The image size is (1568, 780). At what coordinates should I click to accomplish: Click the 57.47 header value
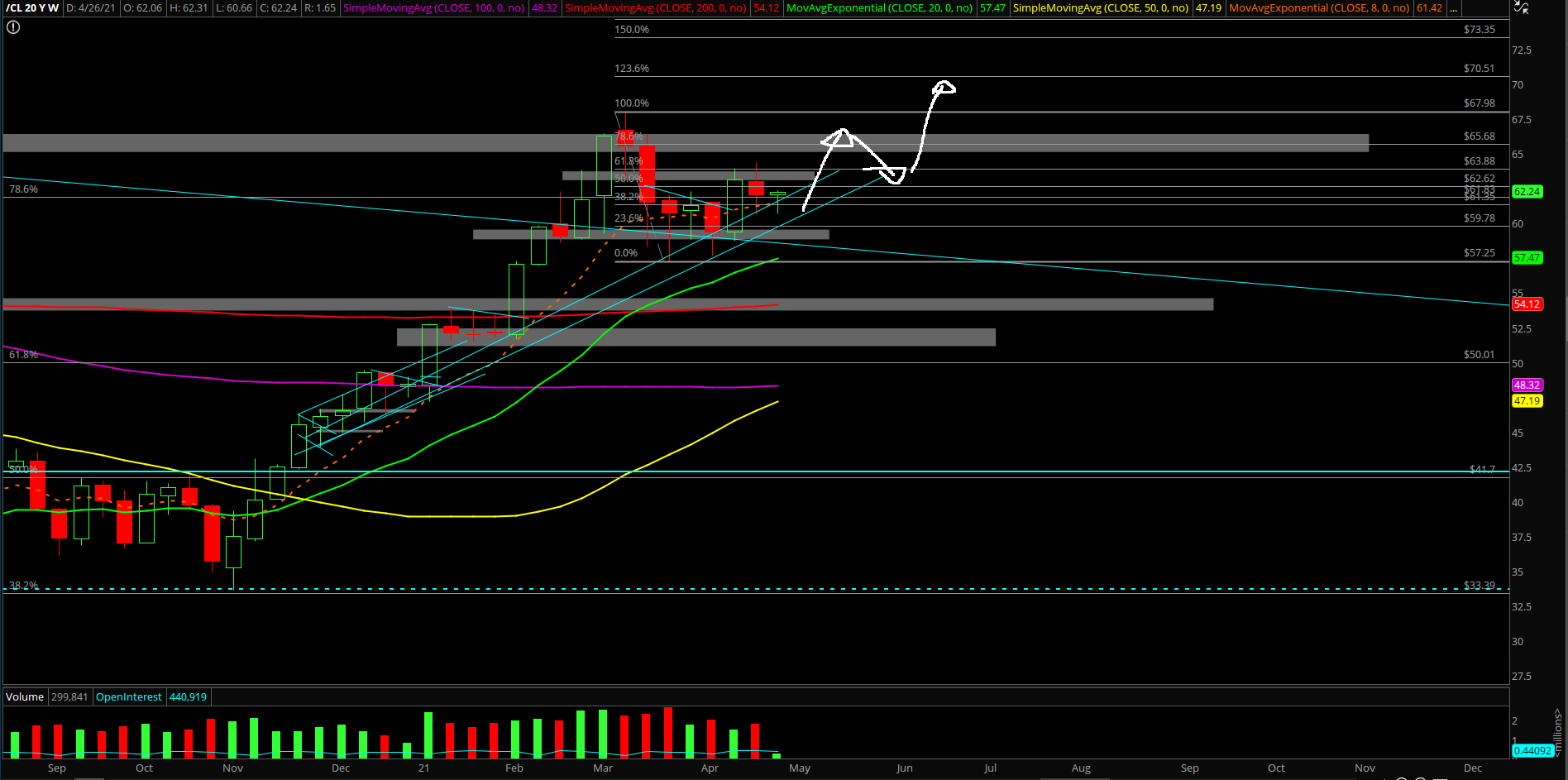[x=993, y=7]
